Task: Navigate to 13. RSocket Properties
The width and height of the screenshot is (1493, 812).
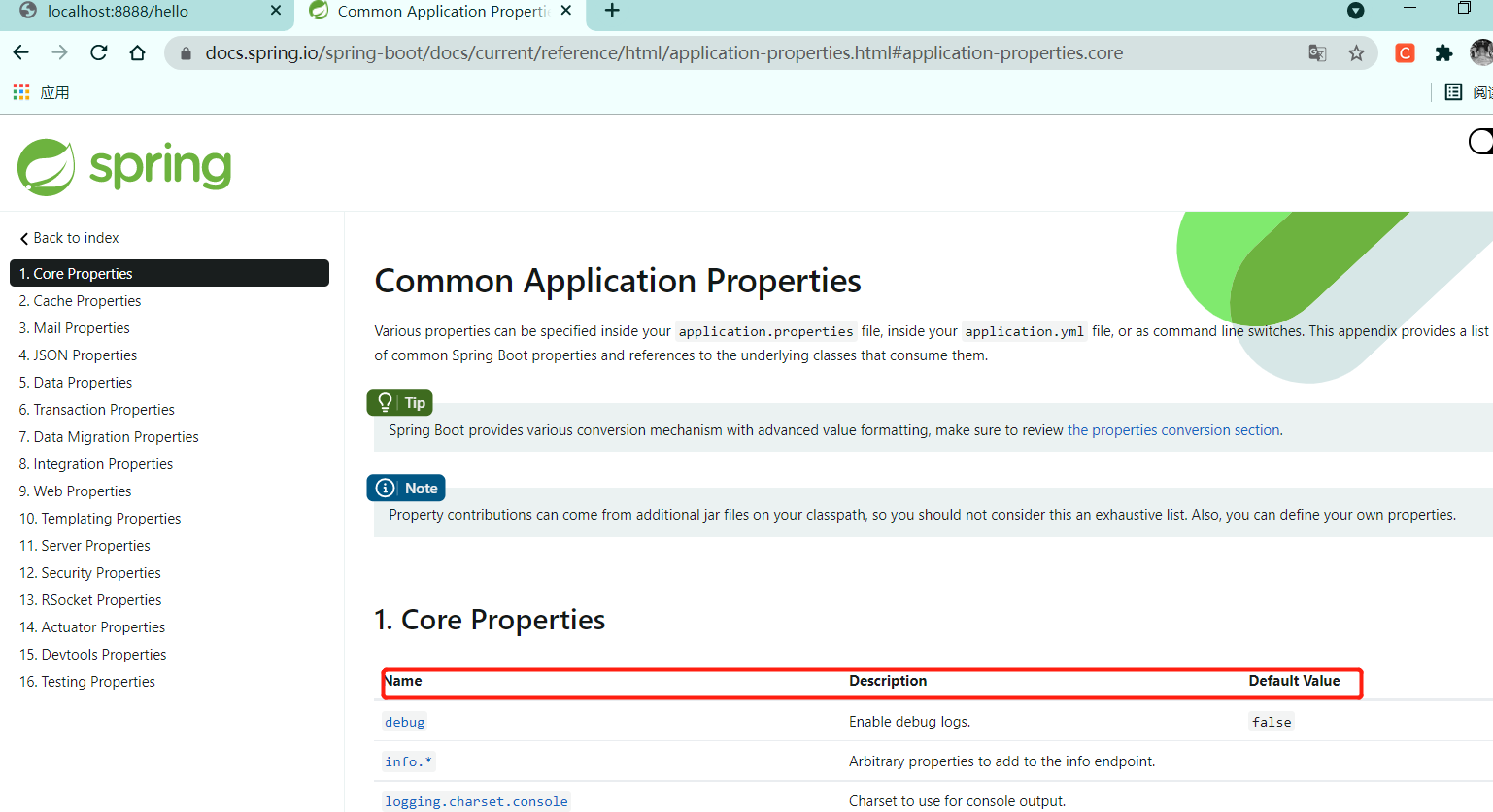Action: (90, 600)
